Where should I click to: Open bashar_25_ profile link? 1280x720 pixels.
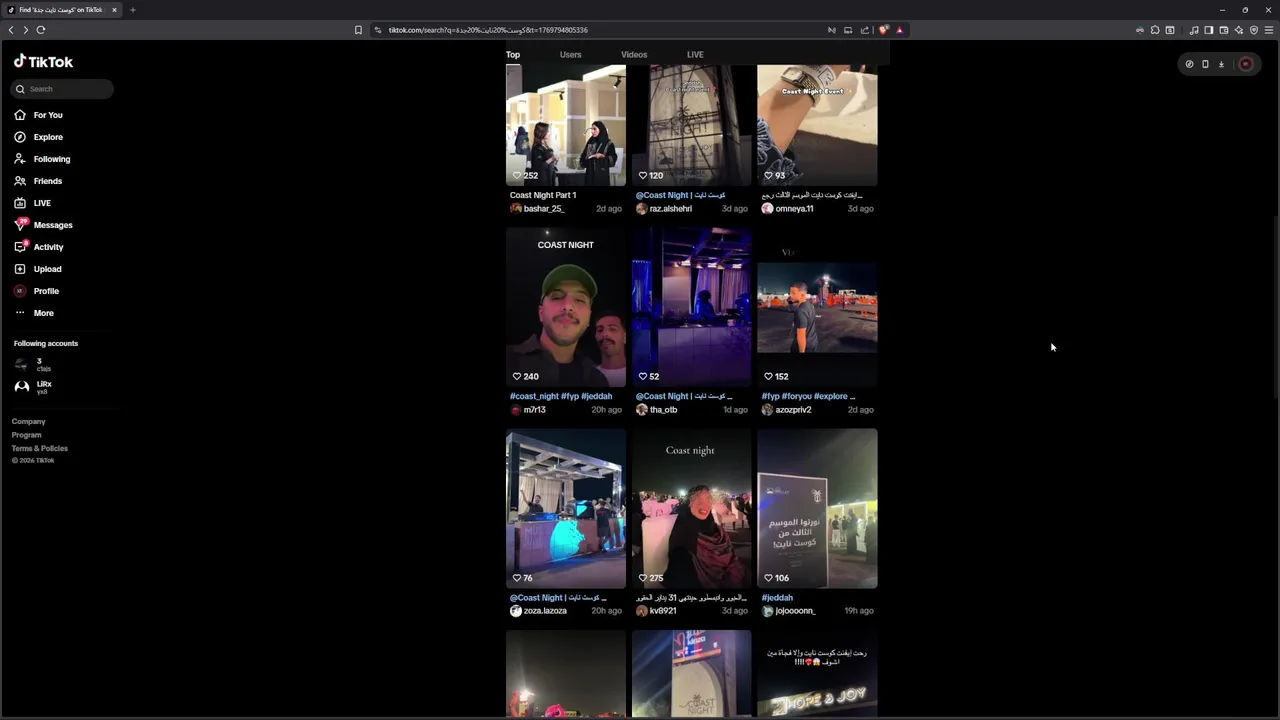544,209
